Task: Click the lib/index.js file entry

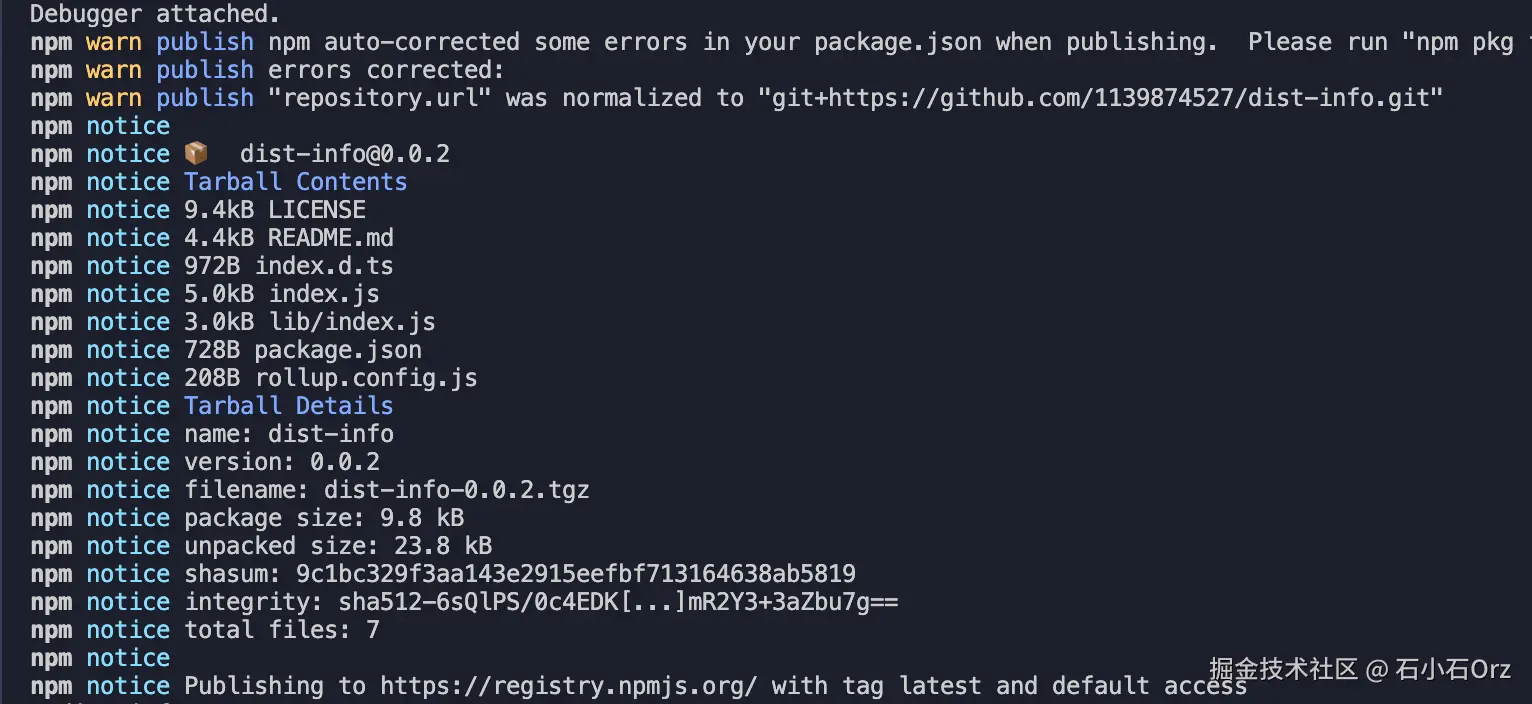Action: [x=352, y=322]
